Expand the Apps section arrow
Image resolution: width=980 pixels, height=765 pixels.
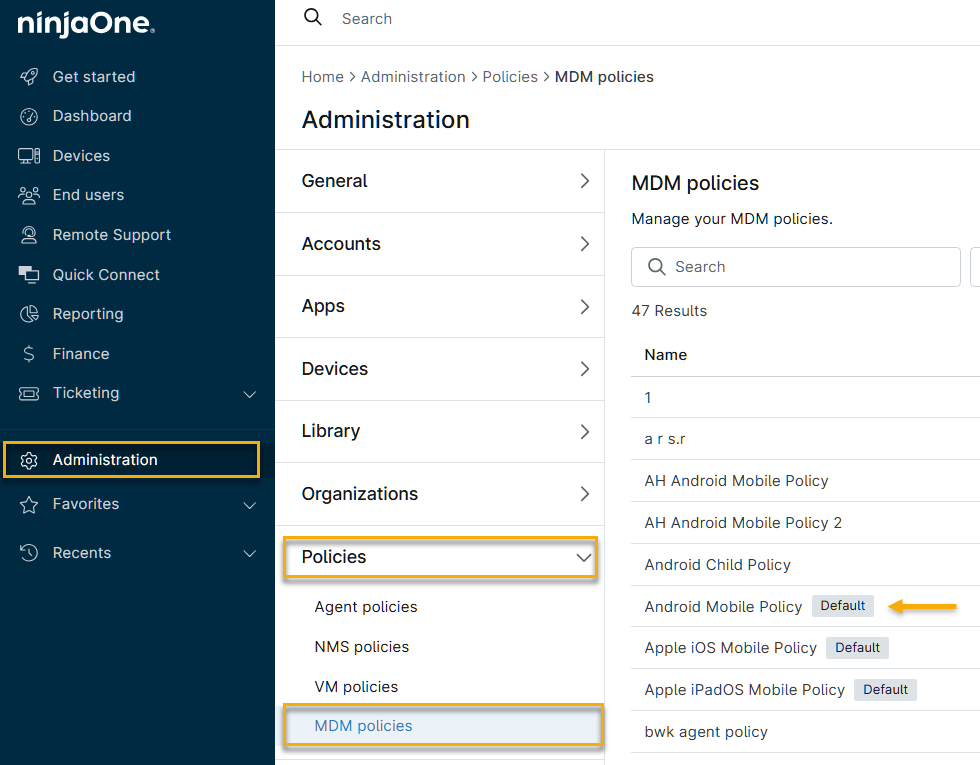[x=584, y=307]
